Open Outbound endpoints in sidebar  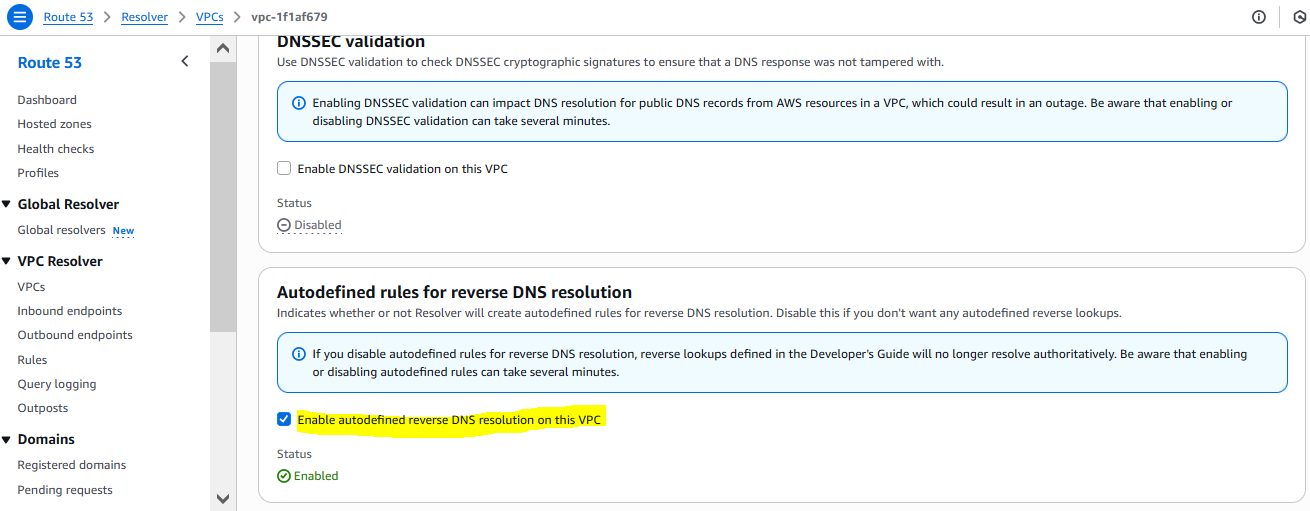(75, 335)
